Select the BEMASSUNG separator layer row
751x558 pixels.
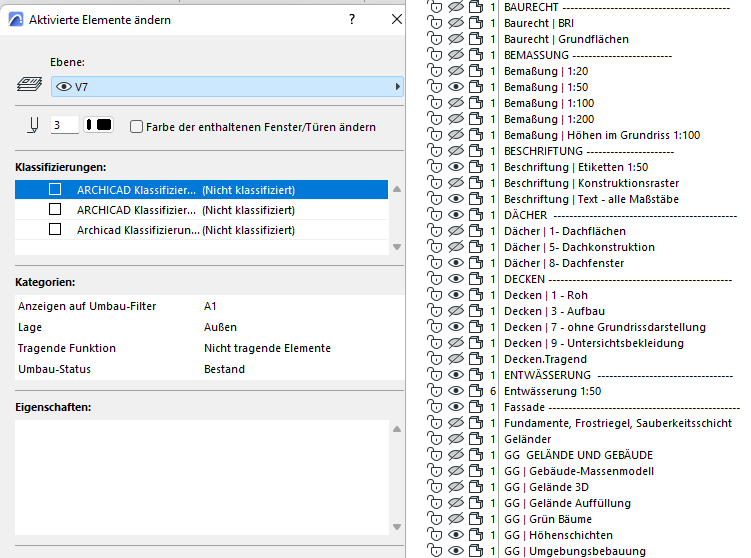pyautogui.click(x=588, y=55)
